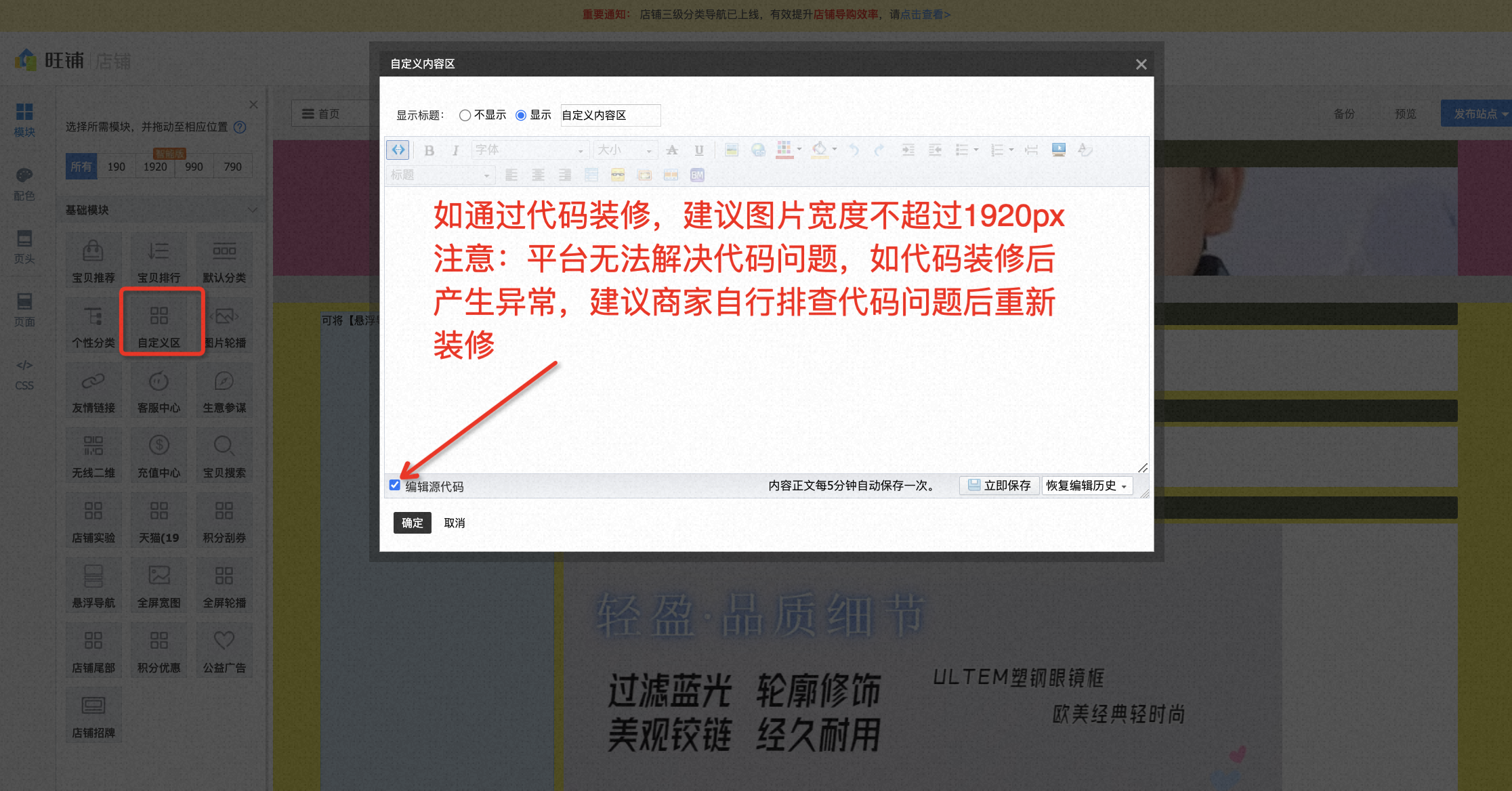Image resolution: width=1512 pixels, height=791 pixels.
Task: Pick highlight from the background color swatch
Action: (819, 150)
